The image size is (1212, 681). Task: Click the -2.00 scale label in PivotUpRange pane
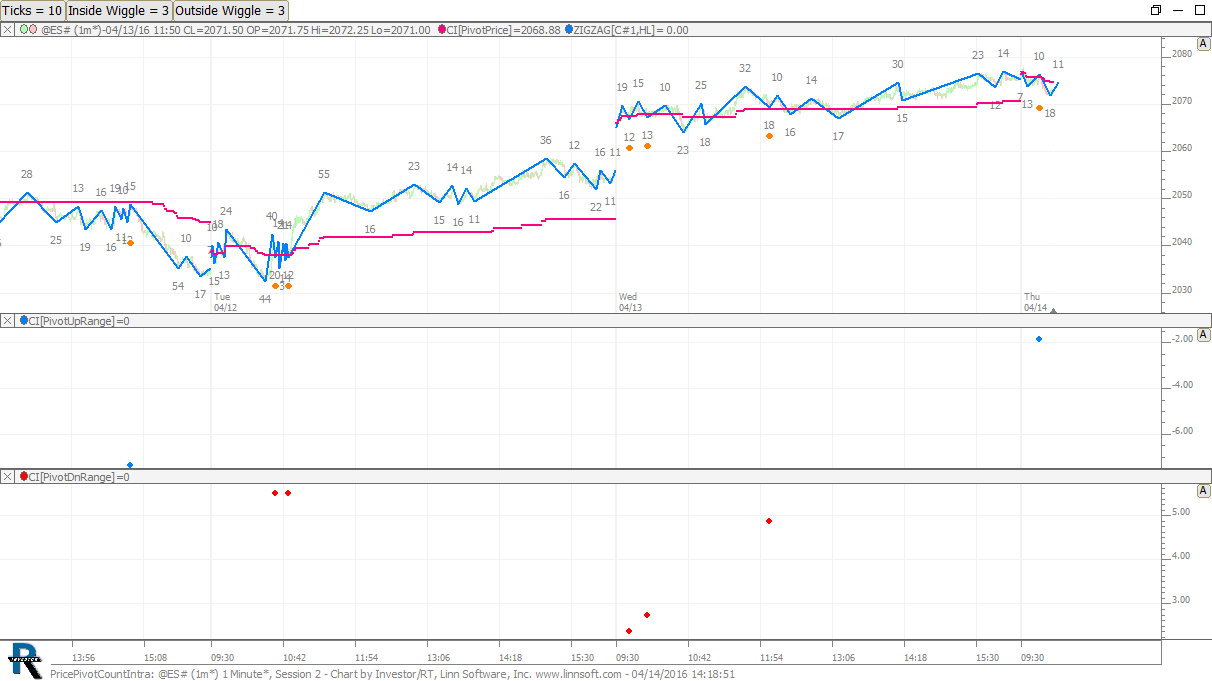click(1181, 338)
